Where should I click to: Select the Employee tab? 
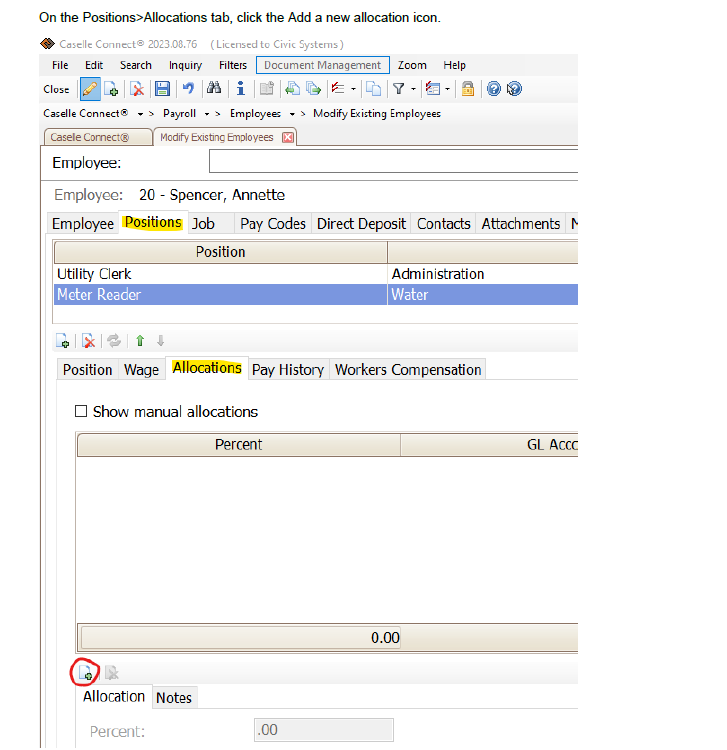click(83, 223)
